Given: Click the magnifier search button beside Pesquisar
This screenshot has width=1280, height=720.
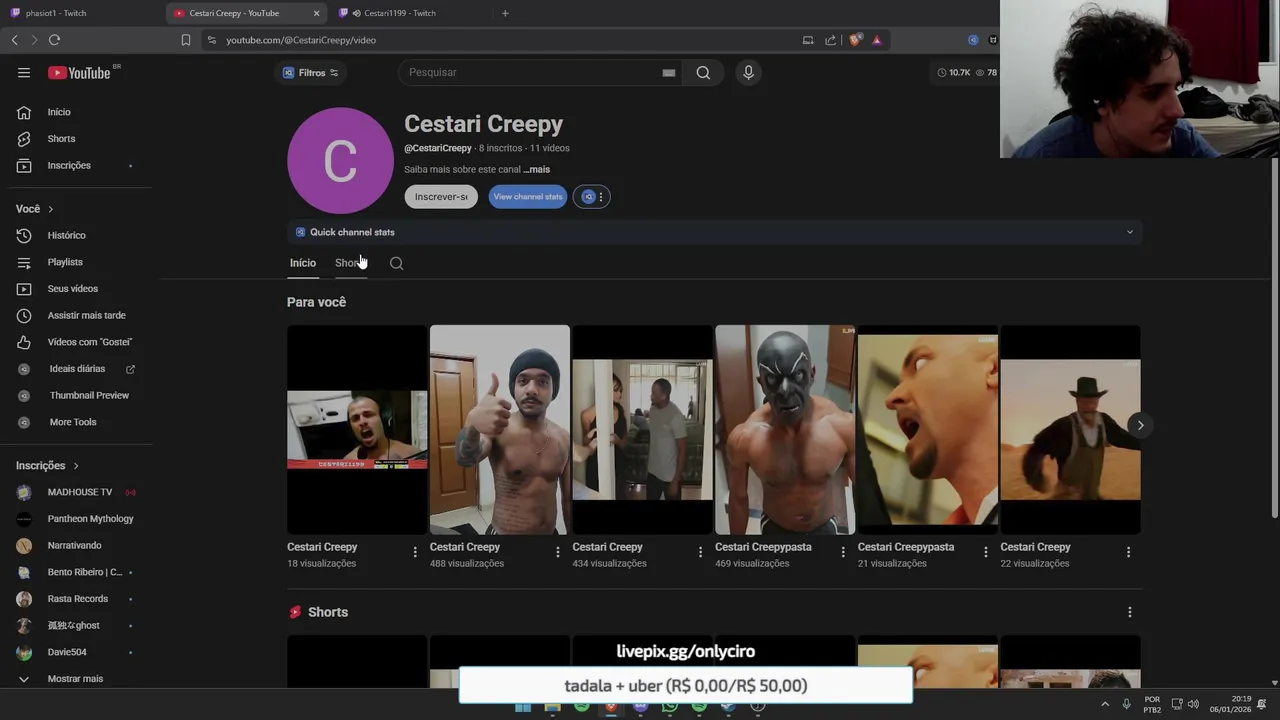Looking at the screenshot, I should tap(703, 72).
